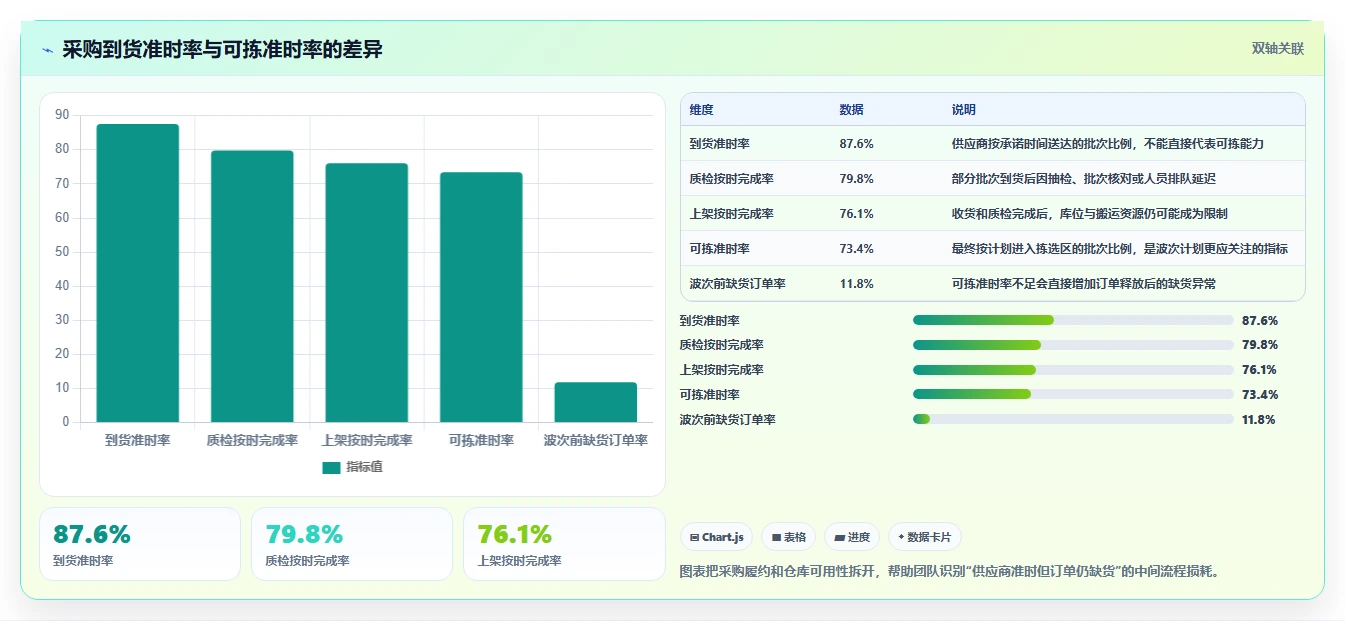Click the 可拣准时率 bar in the chart
This screenshot has width=1345, height=621.
pos(481,297)
